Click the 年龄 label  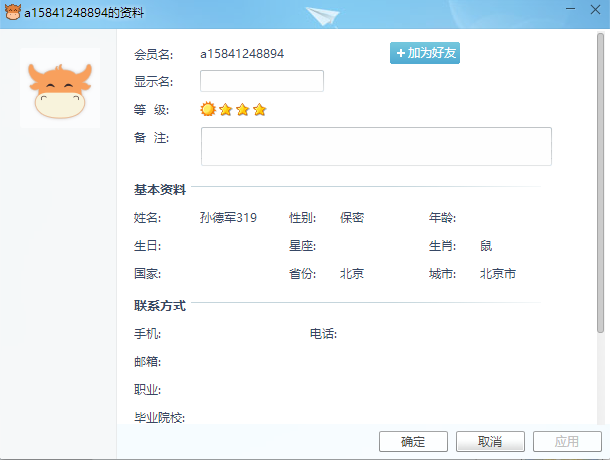[x=442, y=217]
